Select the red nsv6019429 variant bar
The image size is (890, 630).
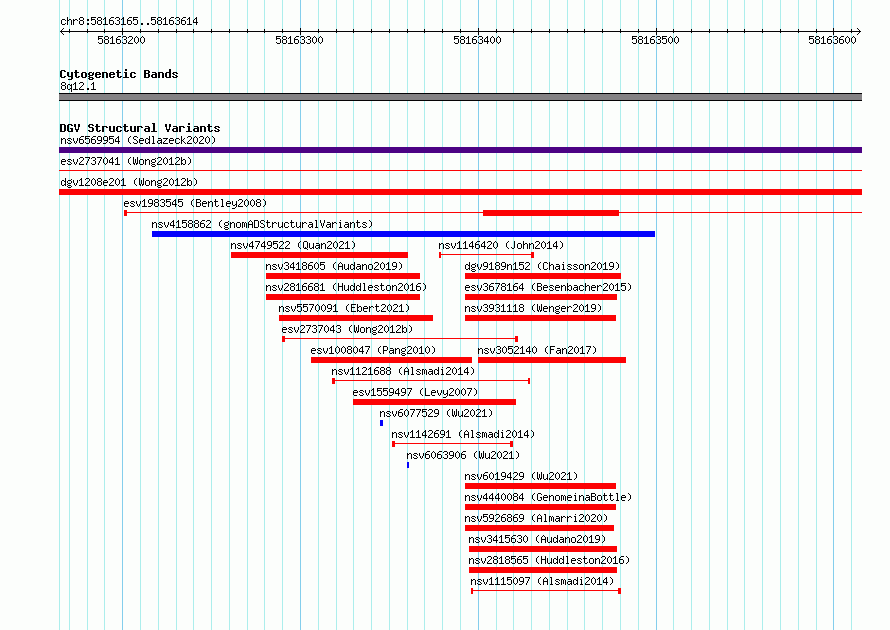[540, 486]
